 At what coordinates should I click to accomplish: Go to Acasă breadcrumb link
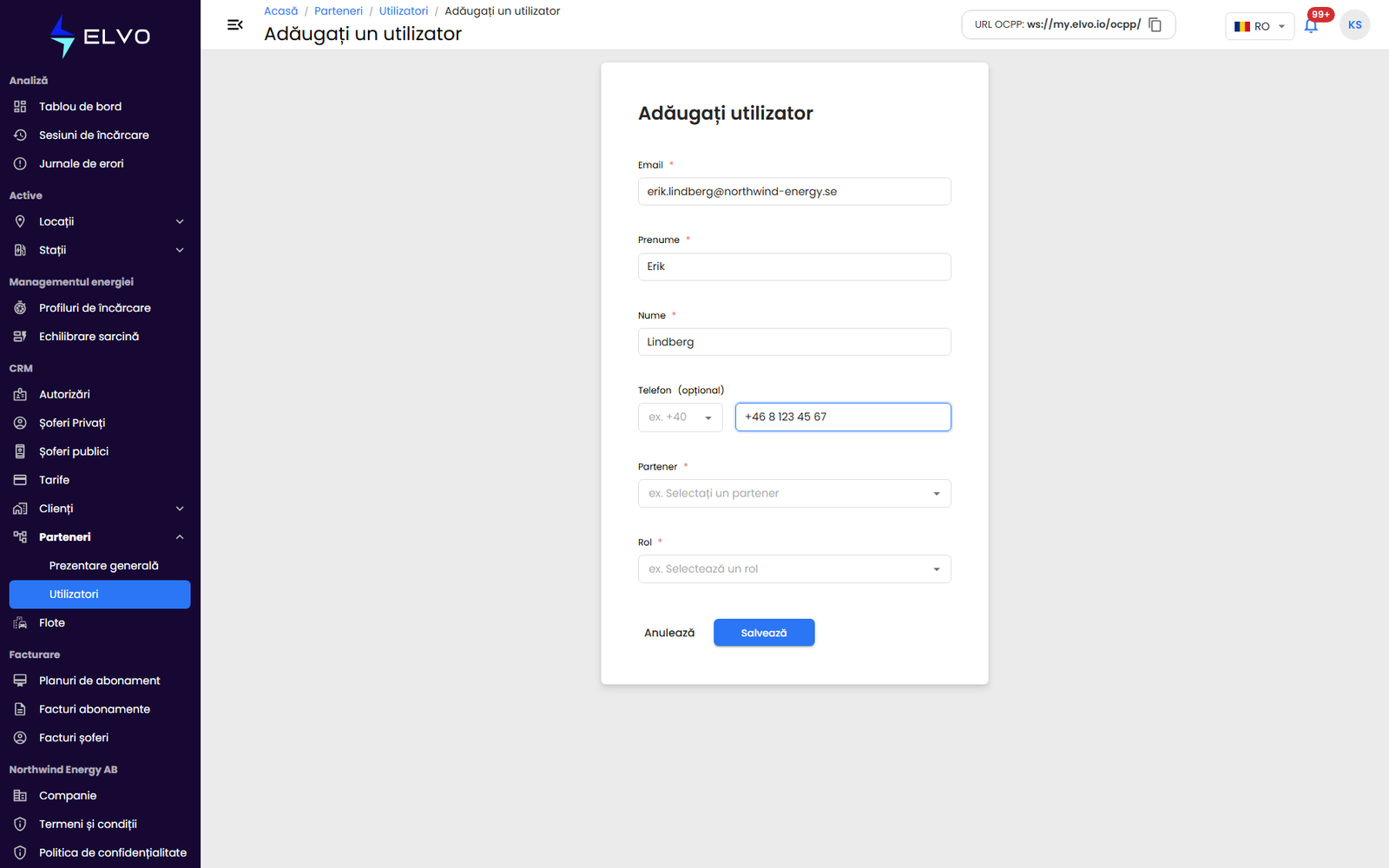(x=280, y=11)
